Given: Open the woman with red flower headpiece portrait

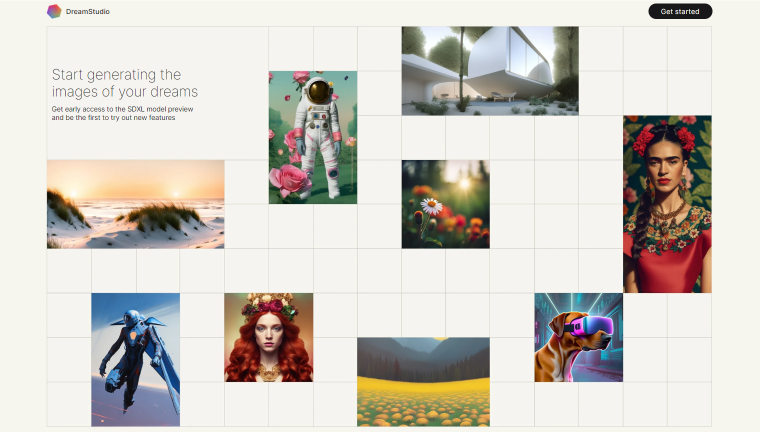Looking at the screenshot, I should click(667, 204).
